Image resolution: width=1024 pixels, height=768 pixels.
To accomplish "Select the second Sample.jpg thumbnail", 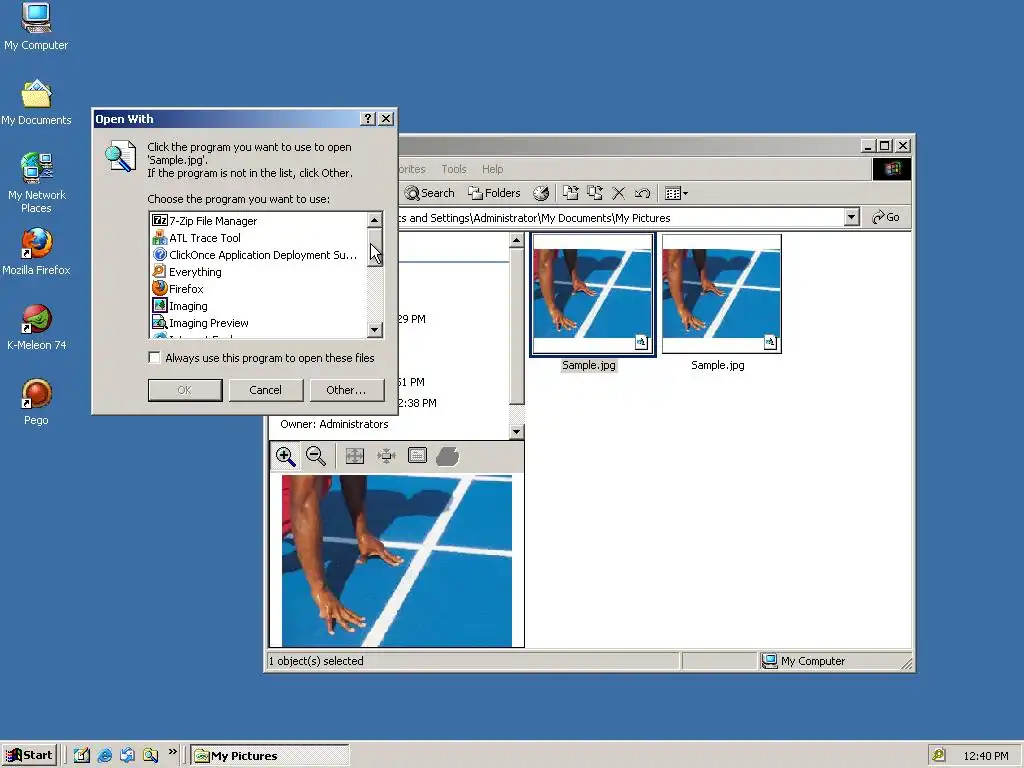I will pos(722,294).
